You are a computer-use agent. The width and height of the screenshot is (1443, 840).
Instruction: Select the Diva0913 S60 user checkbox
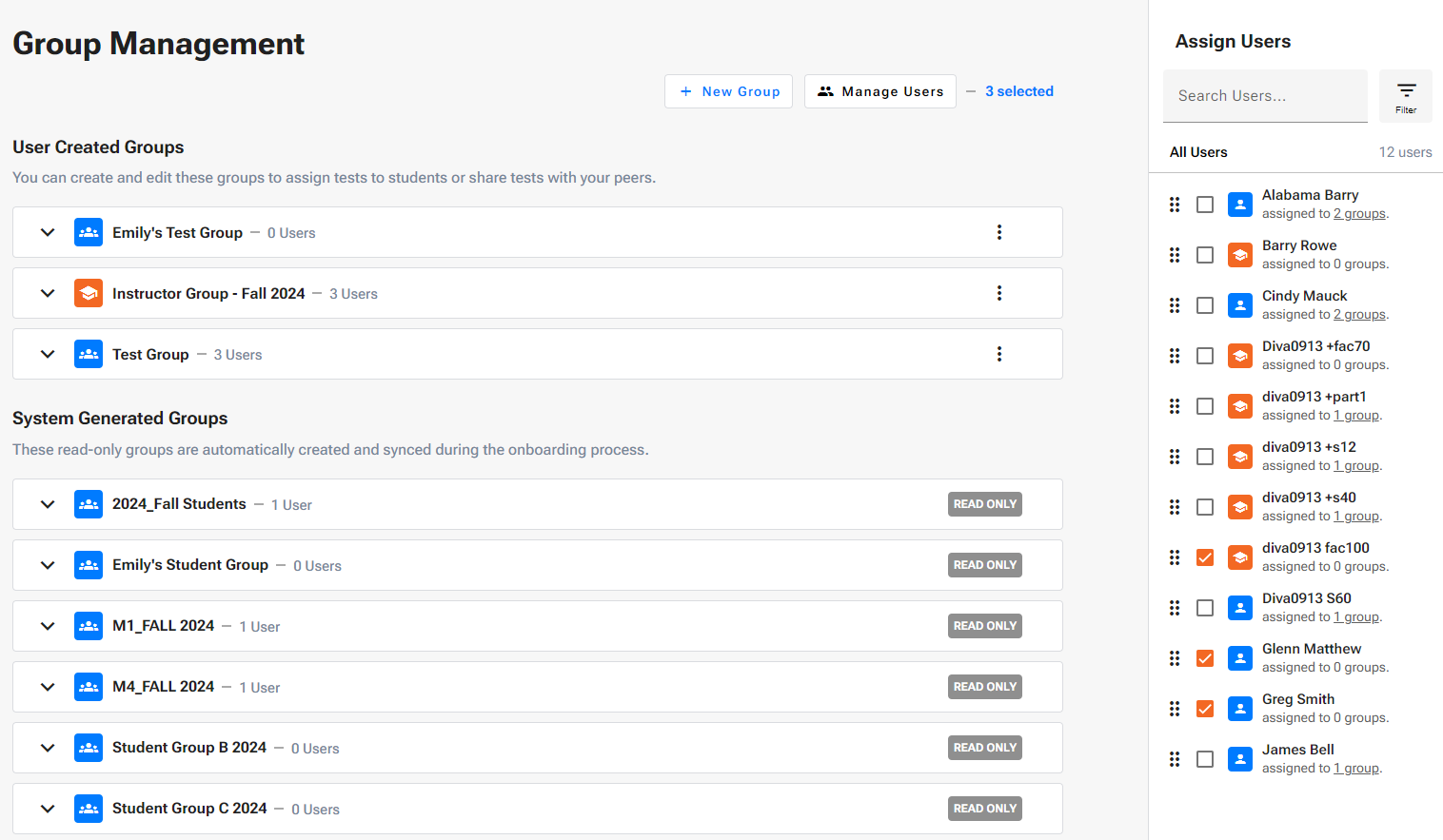[x=1205, y=608]
